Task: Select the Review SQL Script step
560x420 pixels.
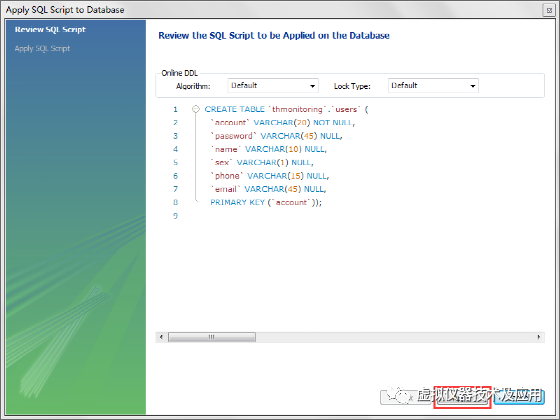Action: point(50,30)
